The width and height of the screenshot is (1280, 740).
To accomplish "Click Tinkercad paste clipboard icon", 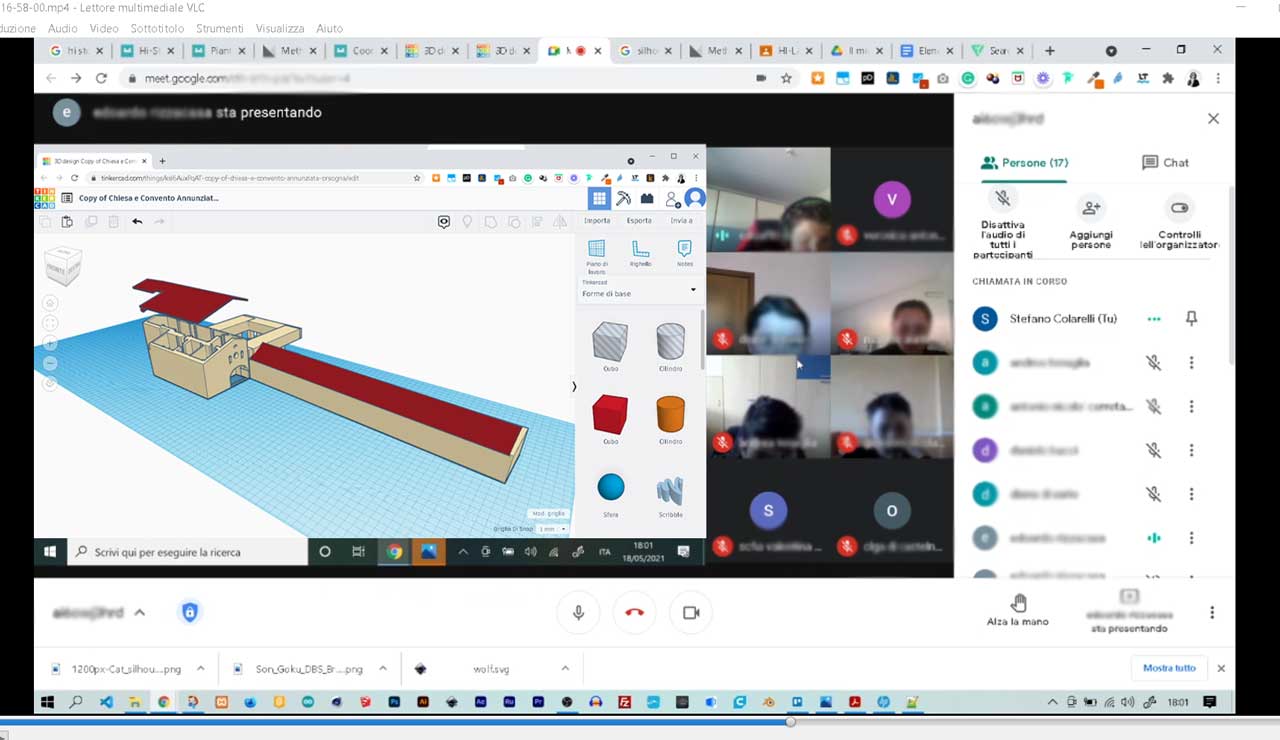I will [x=67, y=222].
